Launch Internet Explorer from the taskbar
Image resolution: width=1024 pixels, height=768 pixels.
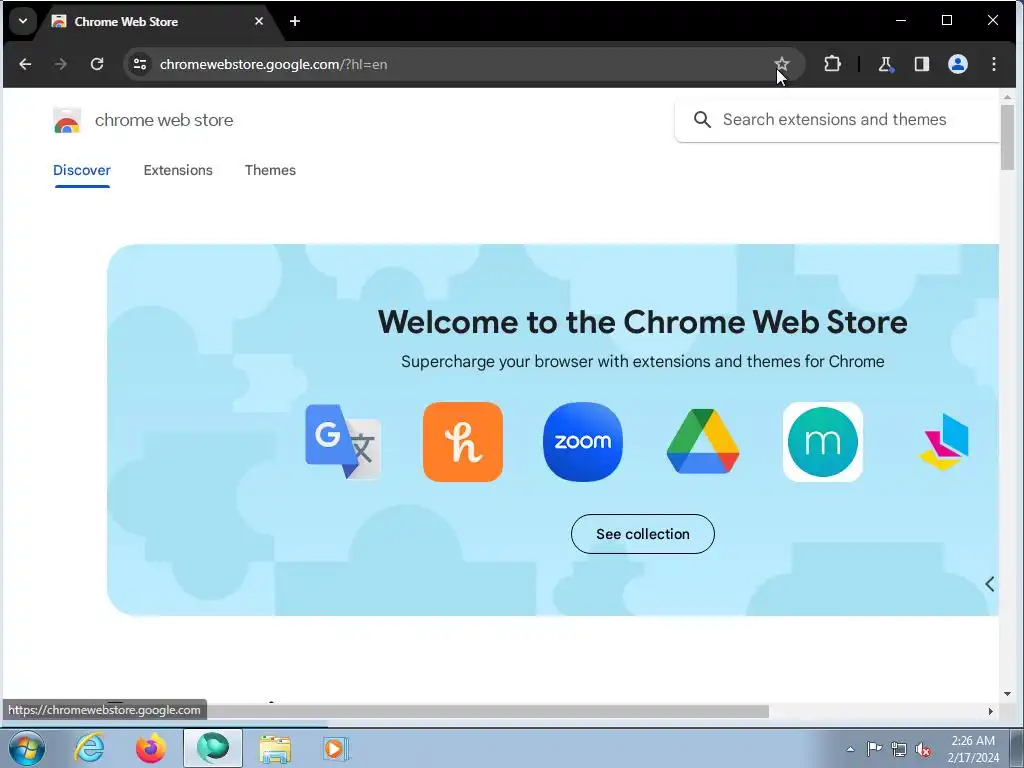coord(89,748)
